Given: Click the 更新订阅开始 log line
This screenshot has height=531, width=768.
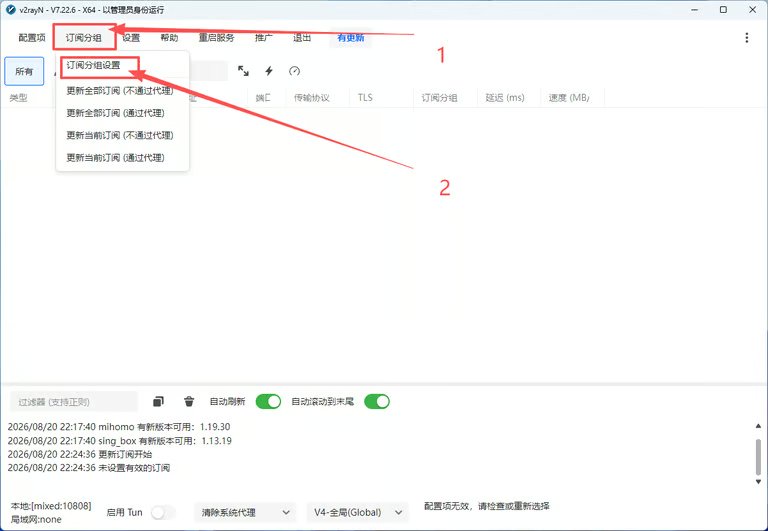Looking at the screenshot, I should point(80,454).
